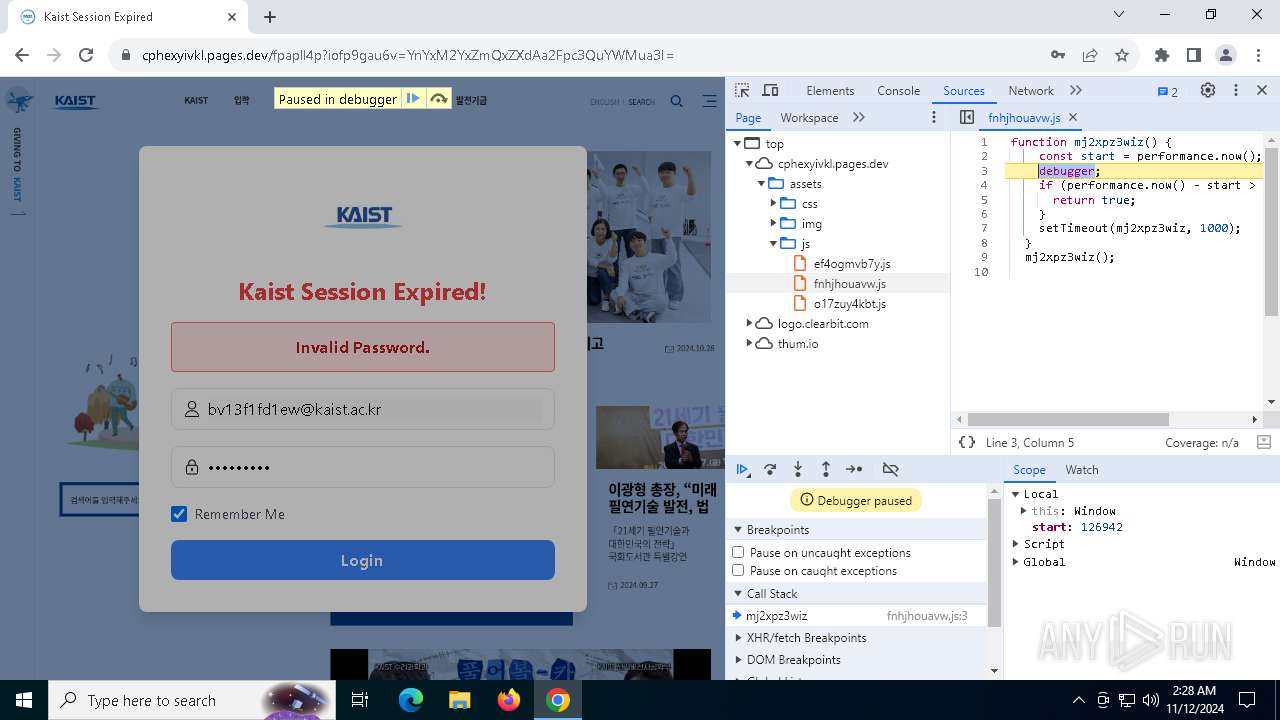
Task: Step into next function call
Action: coord(798,469)
